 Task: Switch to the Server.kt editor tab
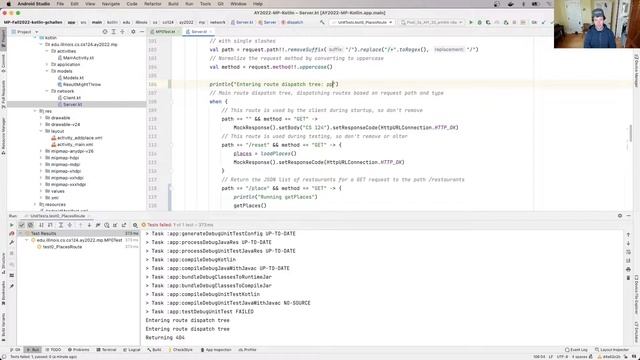(x=199, y=31)
